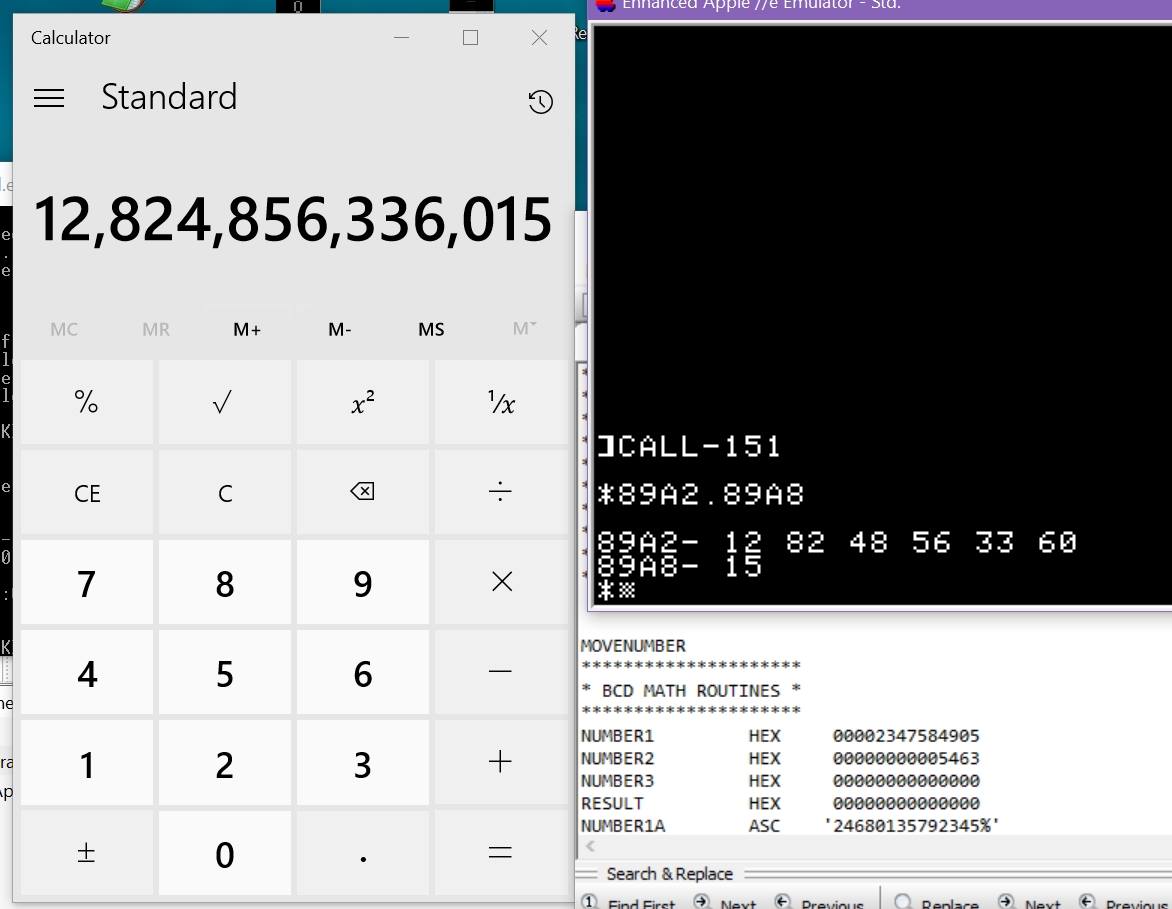Viewport: 1172px width, 909px height.
Task: Click the C clear button
Action: 224,492
